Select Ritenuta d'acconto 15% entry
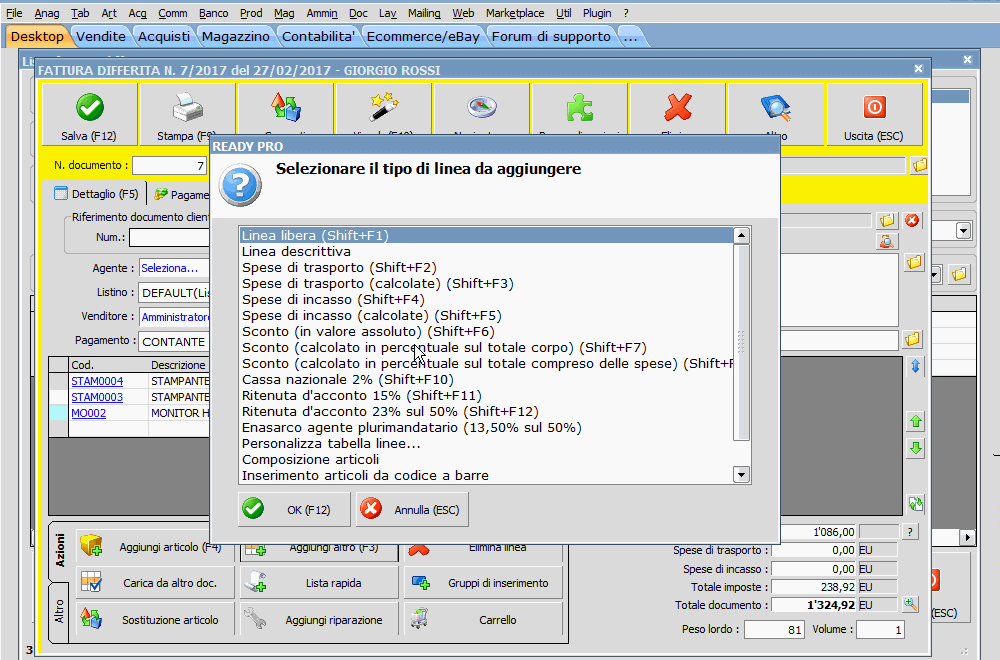The height and width of the screenshot is (660, 1000). (486, 395)
